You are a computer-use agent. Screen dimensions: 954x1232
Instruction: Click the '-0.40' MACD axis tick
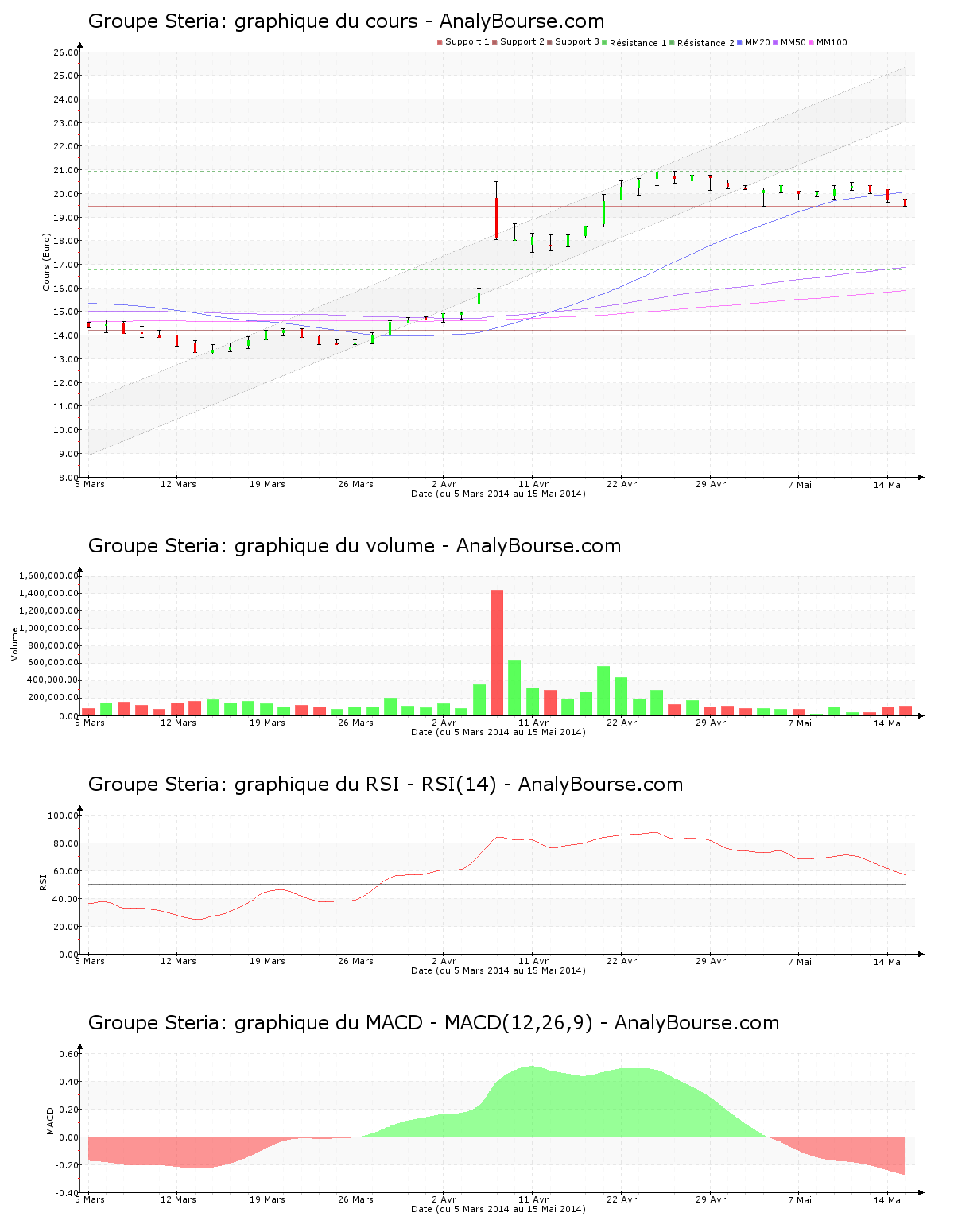click(x=68, y=1193)
